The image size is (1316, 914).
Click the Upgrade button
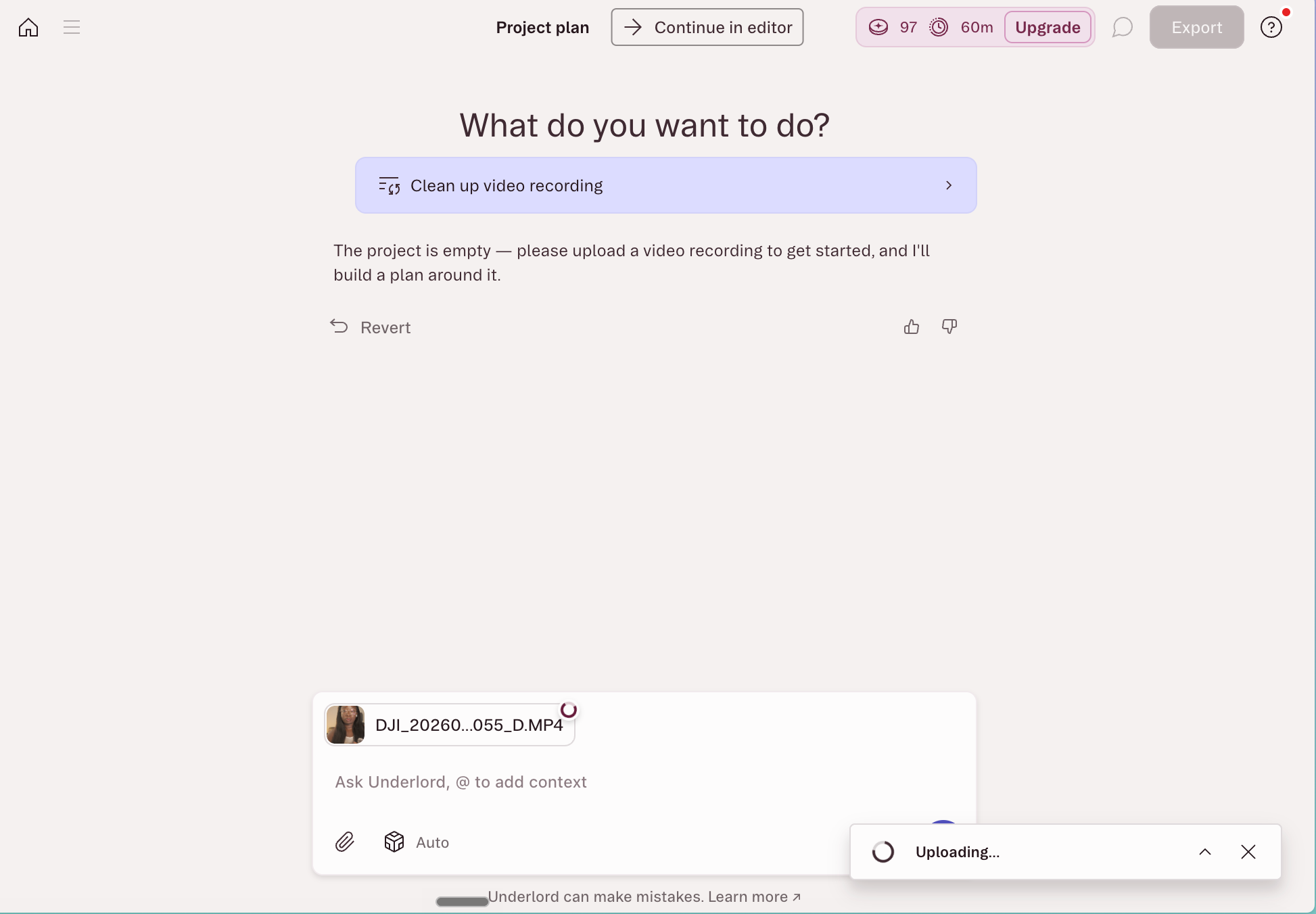tap(1048, 28)
